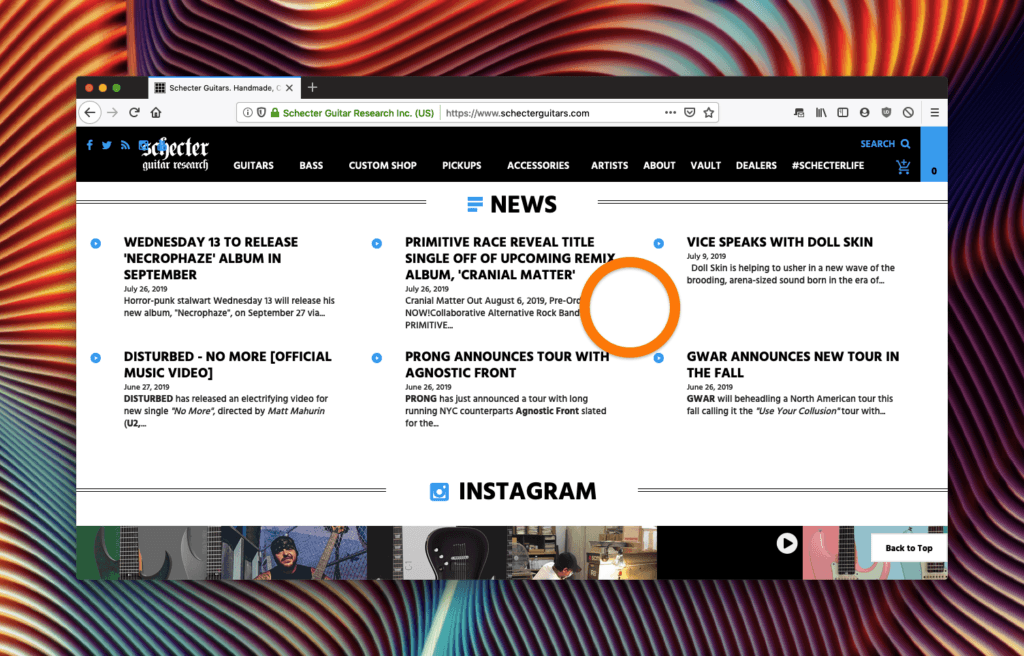This screenshot has width=1024, height=656.
Task: Open Instagram photo of green and gray guitars
Action: click(149, 553)
